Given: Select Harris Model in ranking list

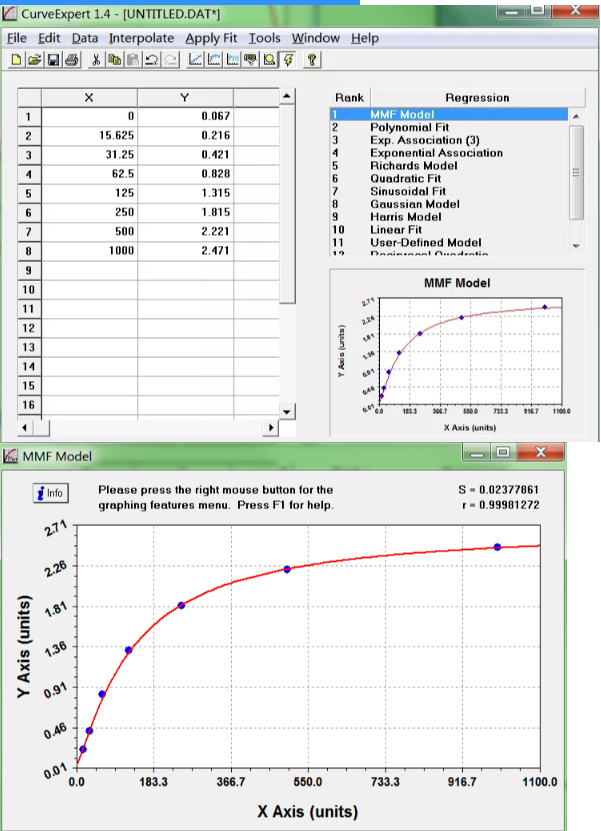Looking at the screenshot, I should [405, 217].
